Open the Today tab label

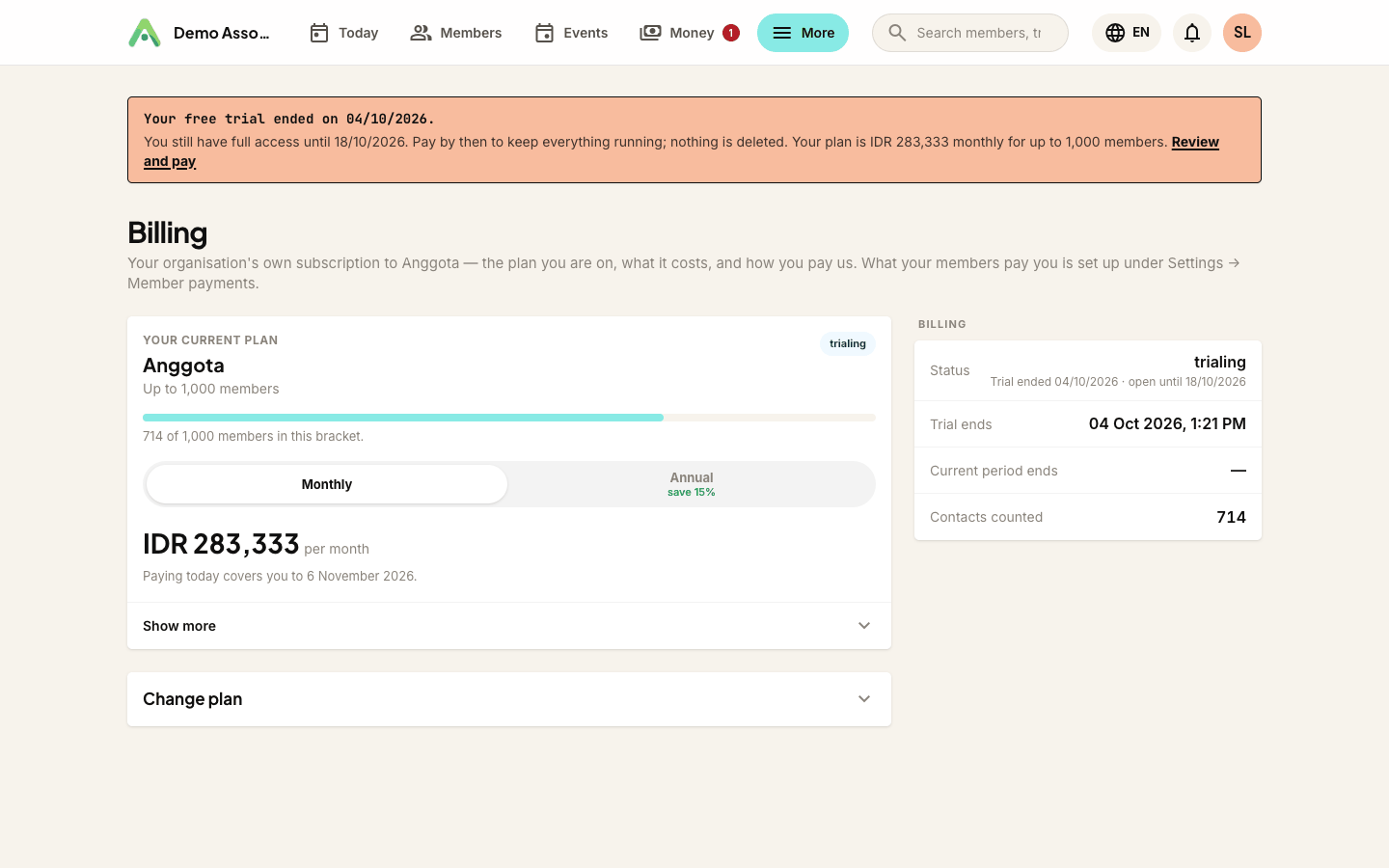[x=358, y=33]
